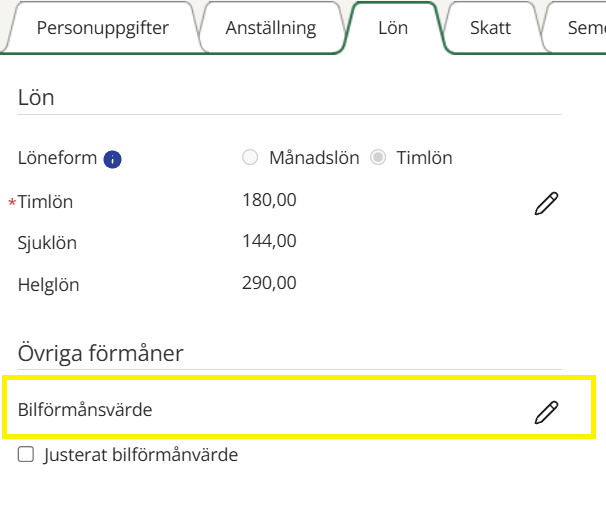Go to the Skatt tab
This screenshot has height=531, width=606.
[491, 28]
